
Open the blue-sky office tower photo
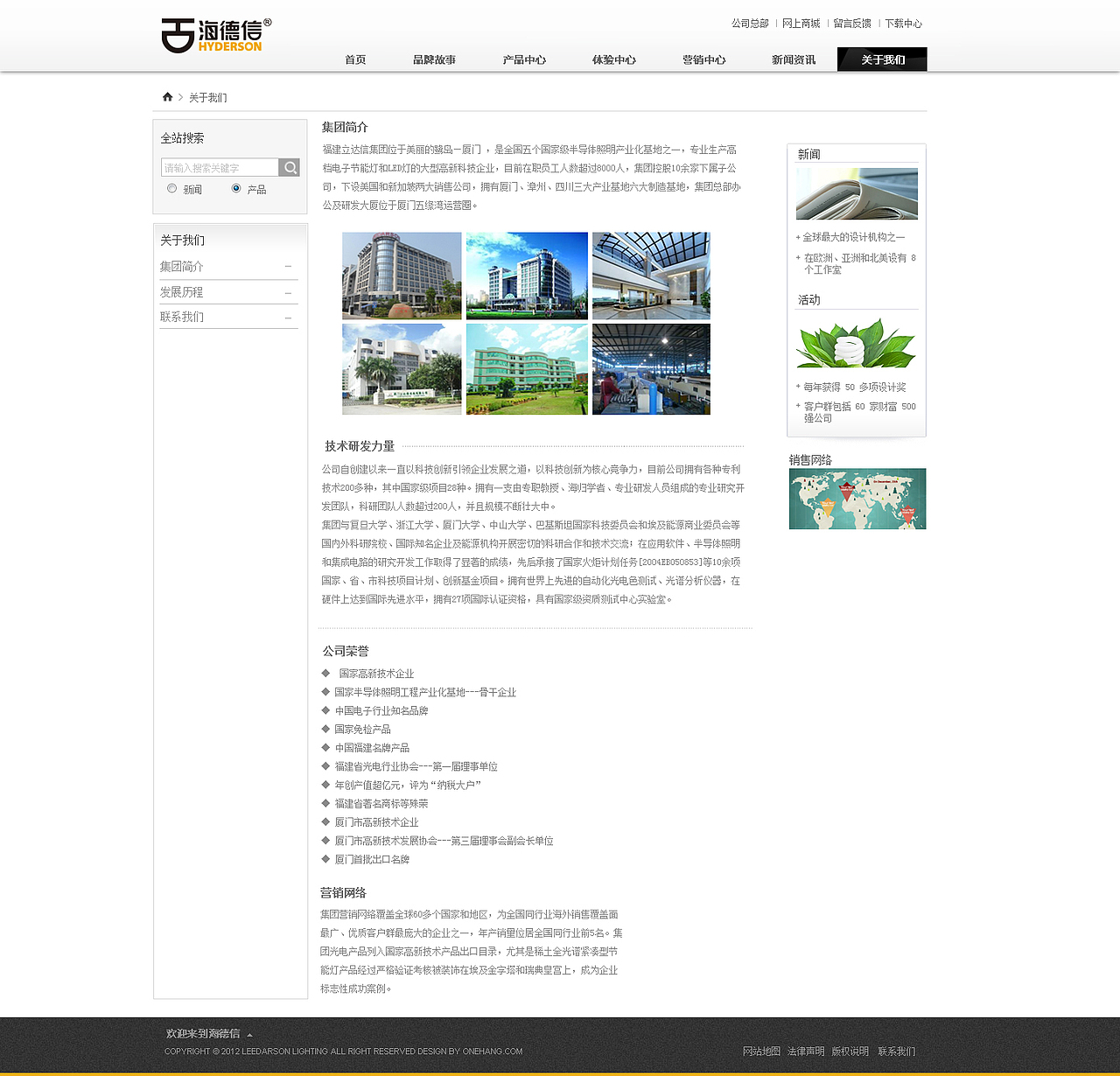tap(527, 276)
